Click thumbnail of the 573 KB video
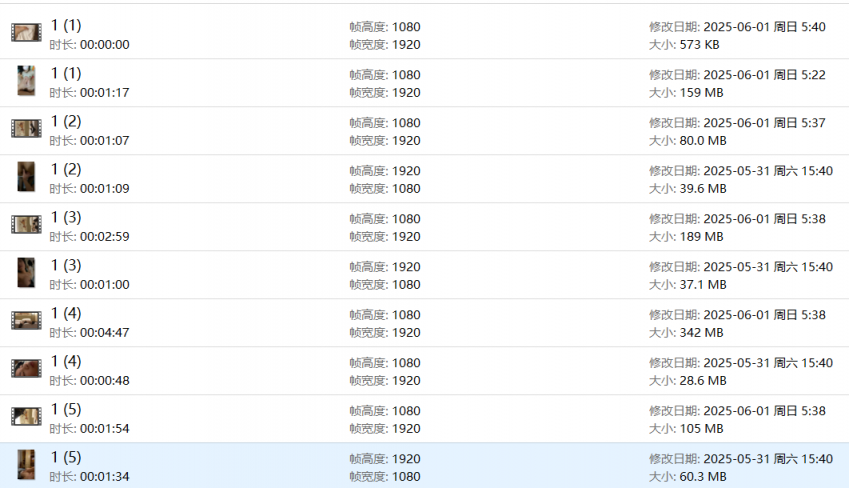849x488 pixels. tap(26, 33)
